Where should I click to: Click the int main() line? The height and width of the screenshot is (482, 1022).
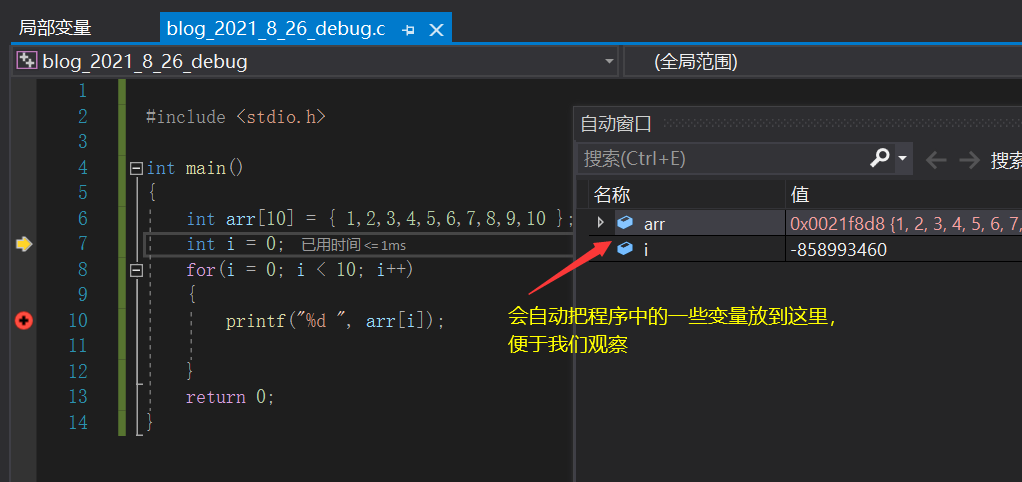(195, 169)
